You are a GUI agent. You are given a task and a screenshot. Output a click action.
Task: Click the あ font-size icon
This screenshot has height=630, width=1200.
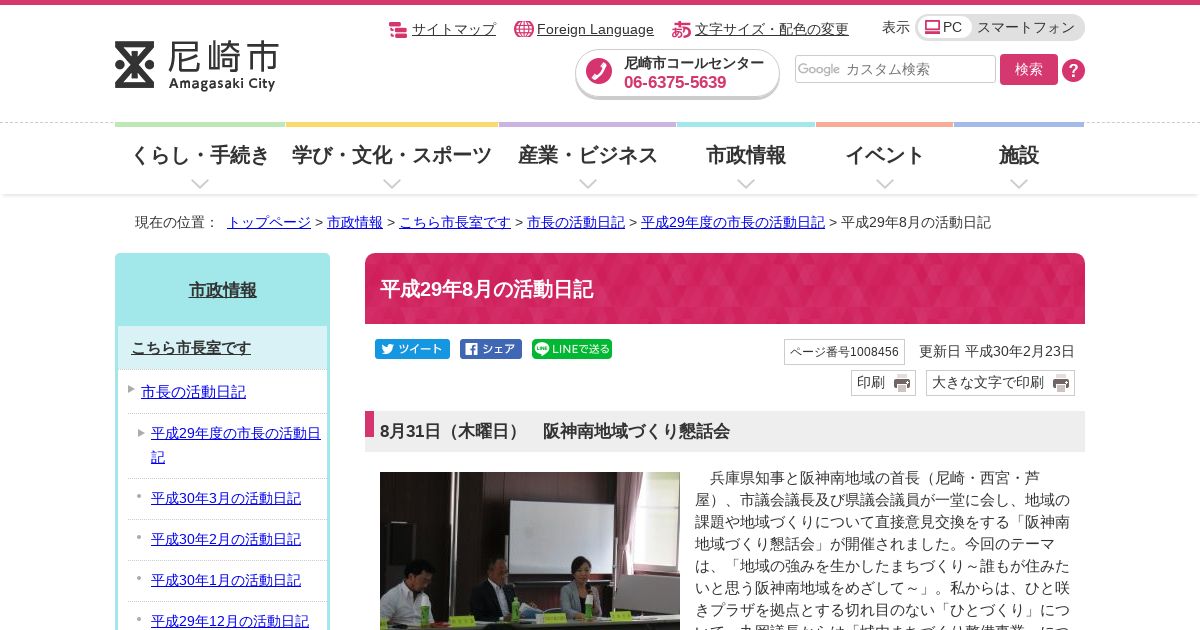(681, 30)
